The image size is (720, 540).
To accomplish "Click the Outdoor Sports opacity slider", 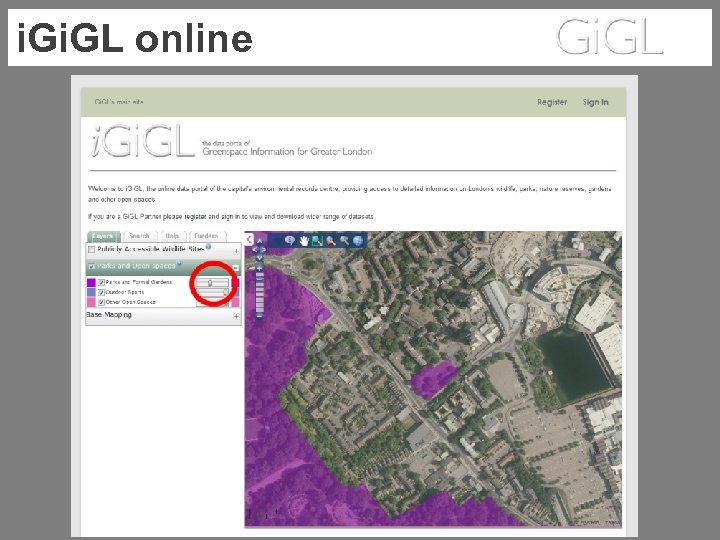I will pyautogui.click(x=212, y=293).
